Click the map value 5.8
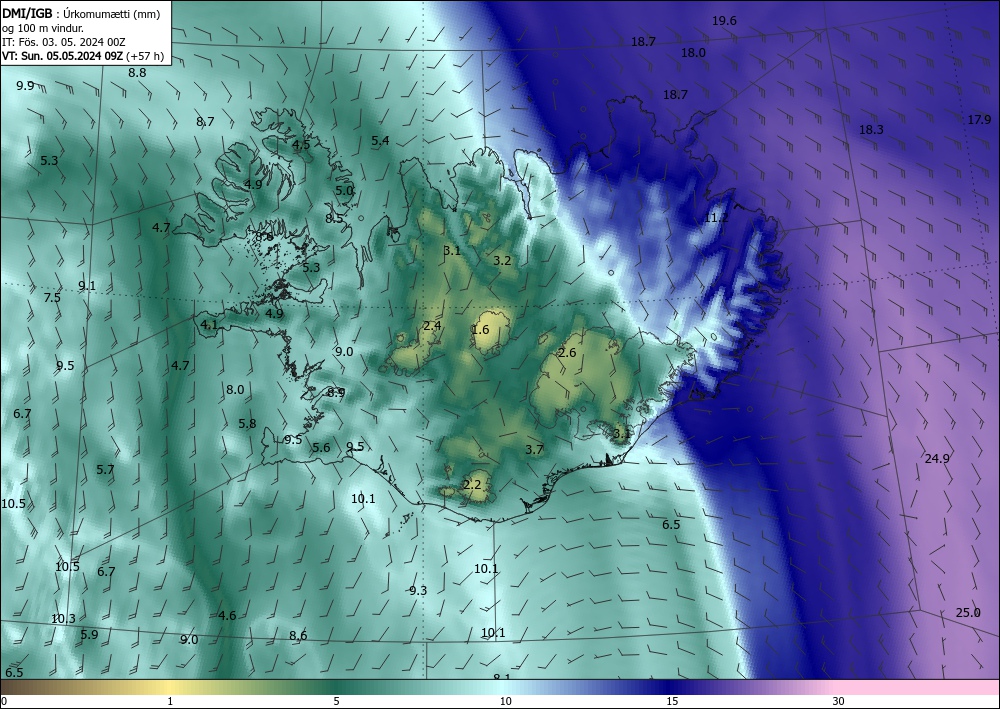1000x709 pixels. coord(247,423)
